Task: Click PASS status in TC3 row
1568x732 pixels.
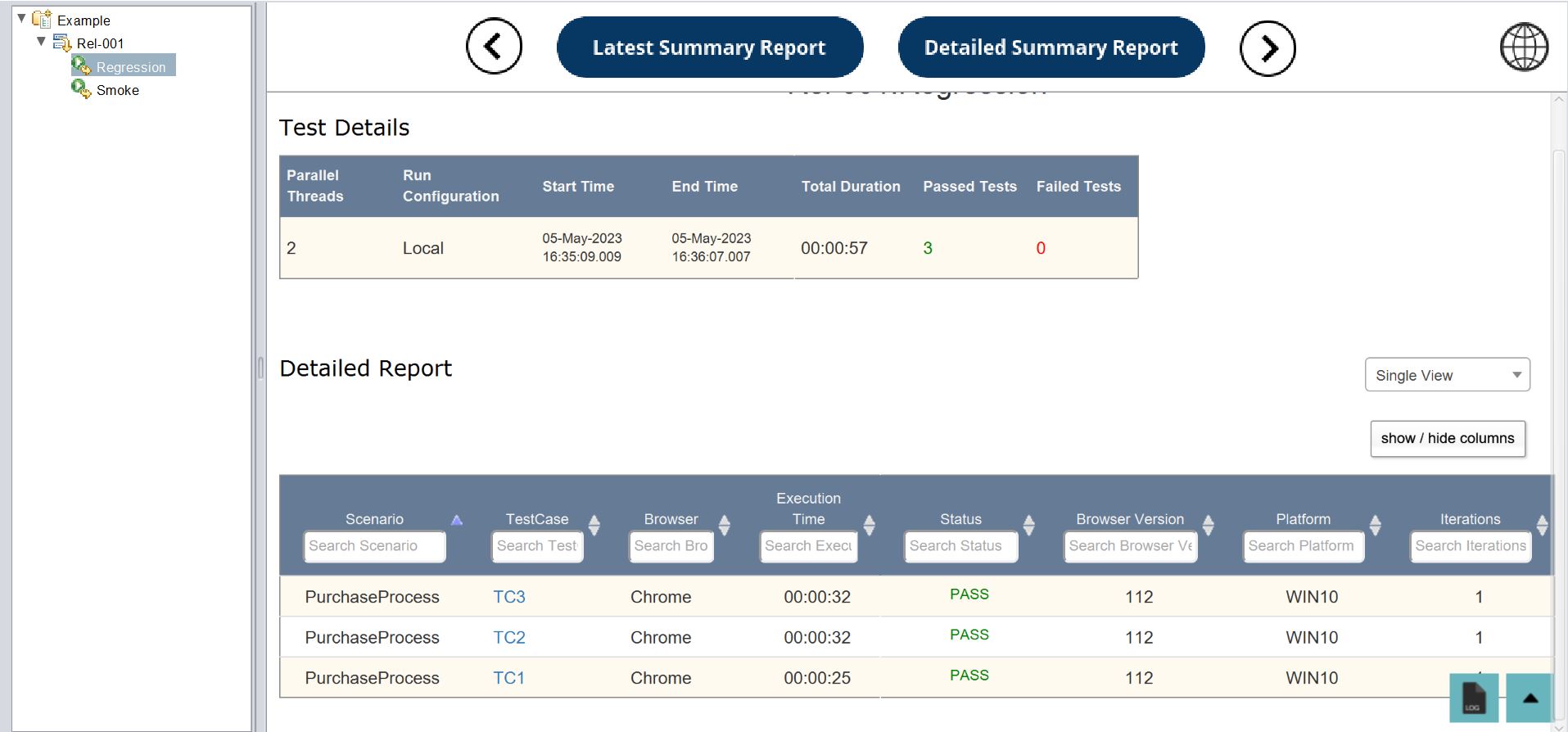Action: [969, 594]
